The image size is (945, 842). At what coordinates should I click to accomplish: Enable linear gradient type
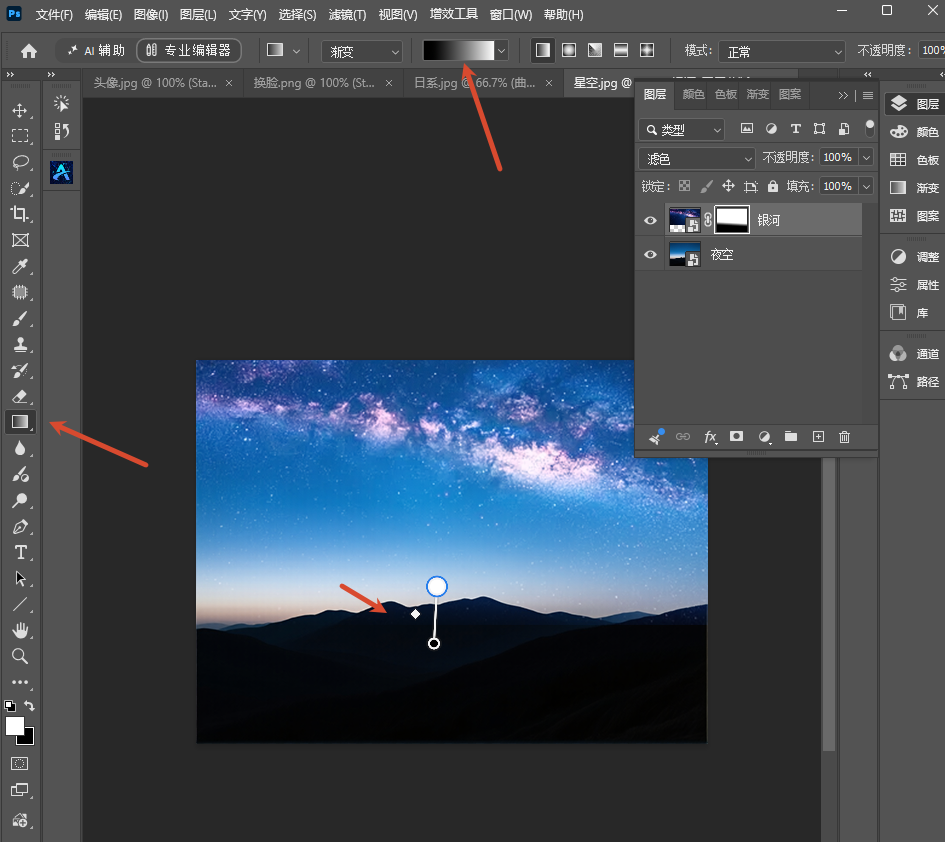pyautogui.click(x=542, y=50)
